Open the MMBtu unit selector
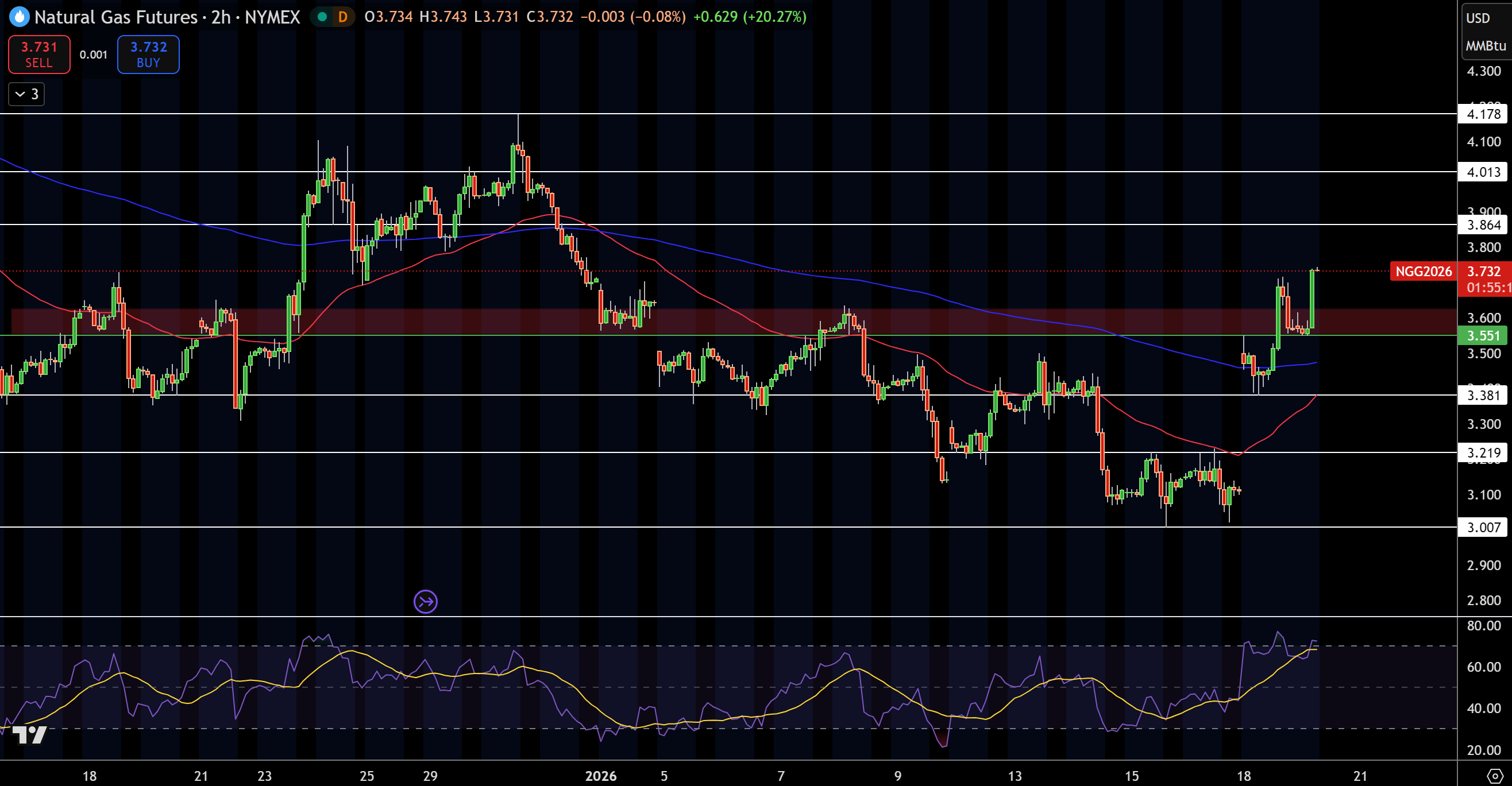The height and width of the screenshot is (786, 1512). (1486, 46)
